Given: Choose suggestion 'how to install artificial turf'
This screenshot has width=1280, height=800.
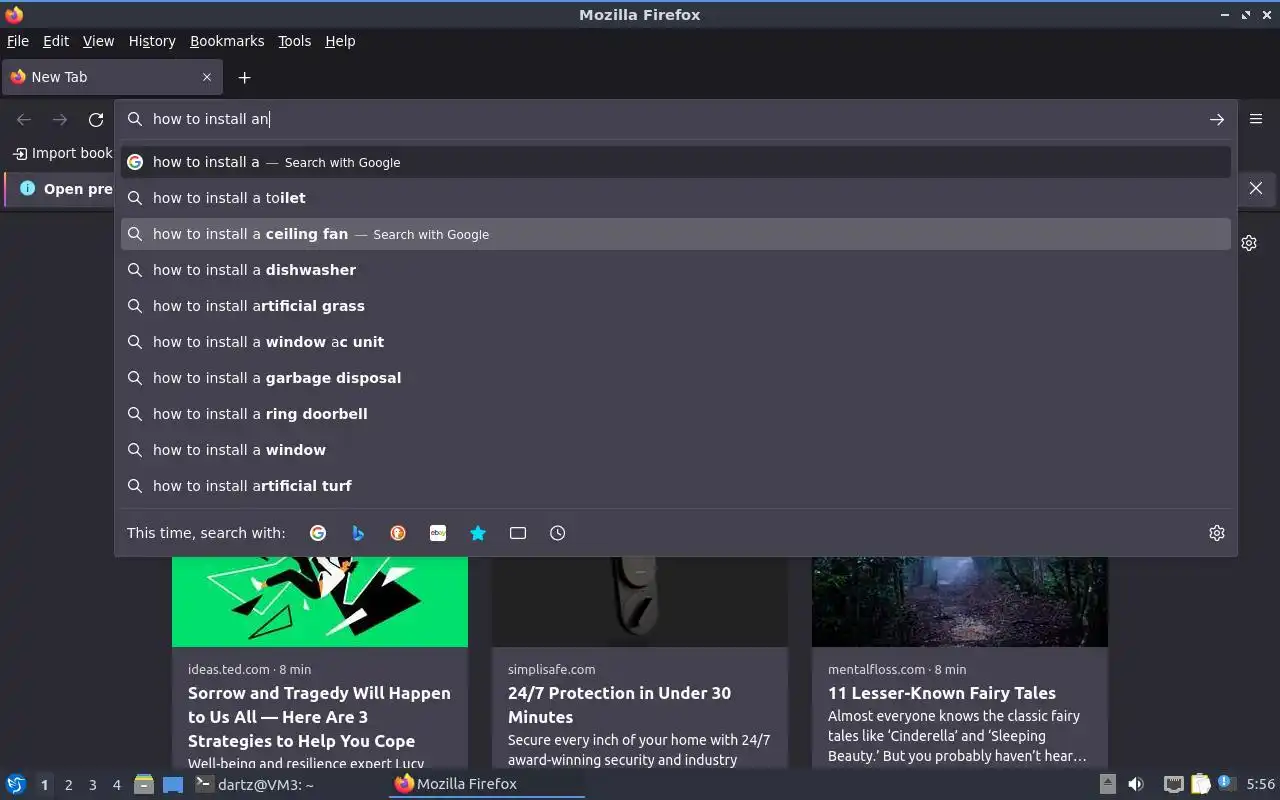Looking at the screenshot, I should point(676,486).
